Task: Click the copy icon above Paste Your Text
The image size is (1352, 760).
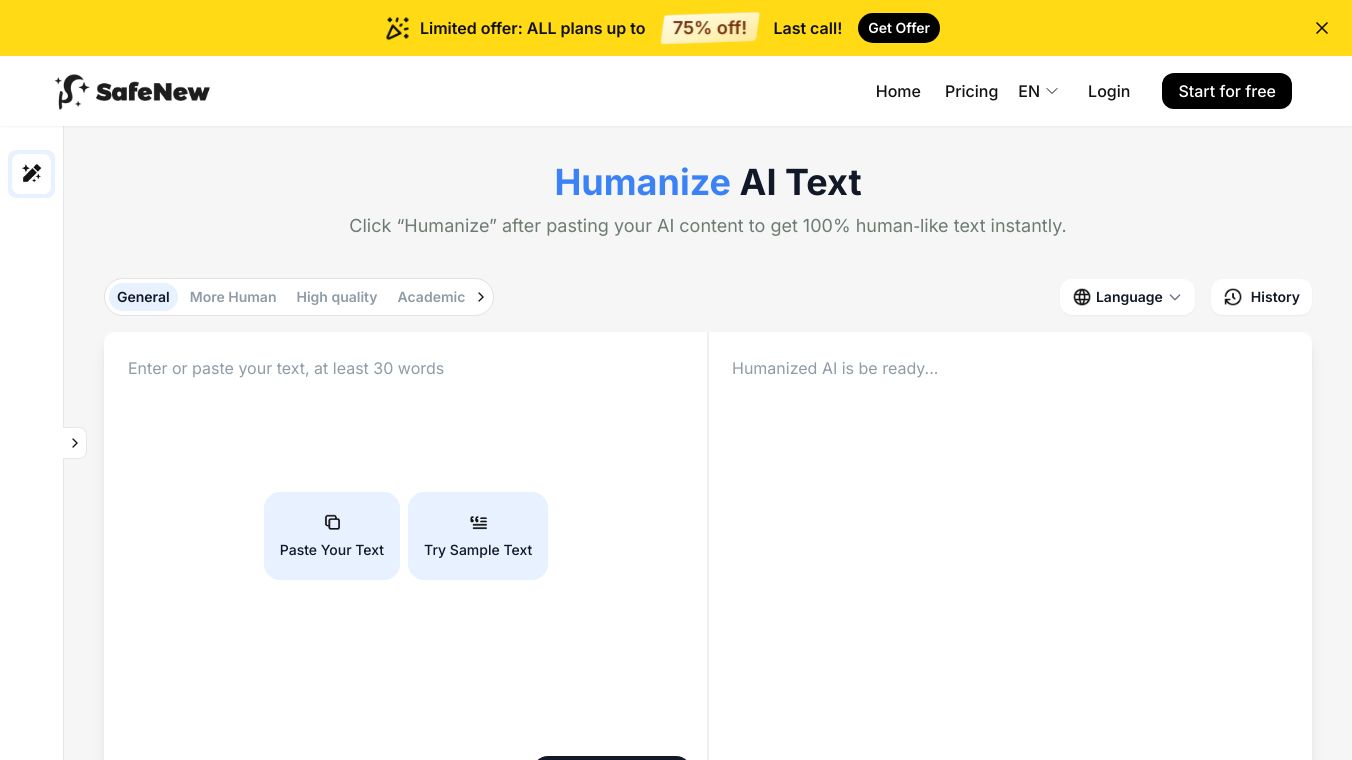Action: pos(332,522)
